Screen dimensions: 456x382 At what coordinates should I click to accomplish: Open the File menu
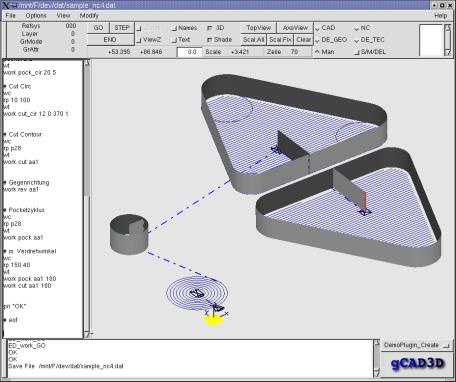click(x=11, y=16)
